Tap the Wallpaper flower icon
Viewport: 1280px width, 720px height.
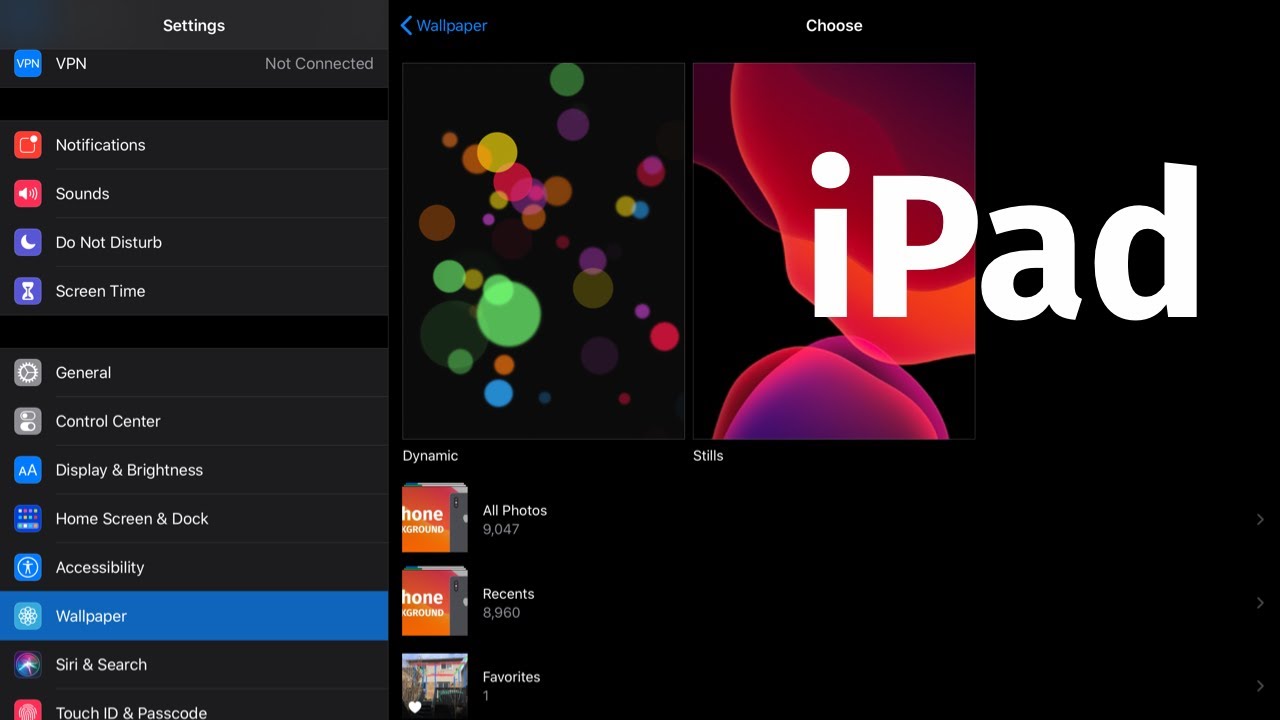coord(28,616)
